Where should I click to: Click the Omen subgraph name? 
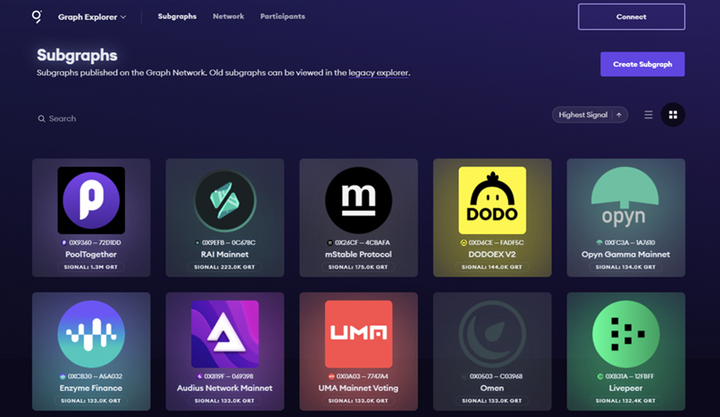(x=492, y=388)
